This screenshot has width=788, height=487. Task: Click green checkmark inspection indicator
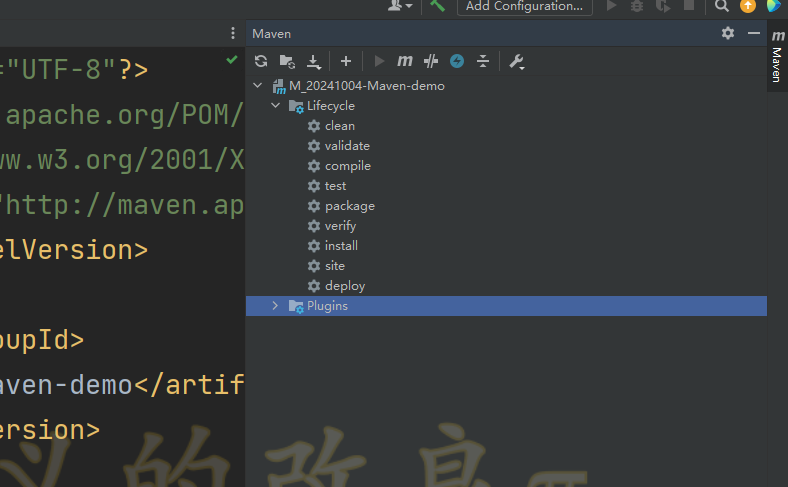[232, 60]
